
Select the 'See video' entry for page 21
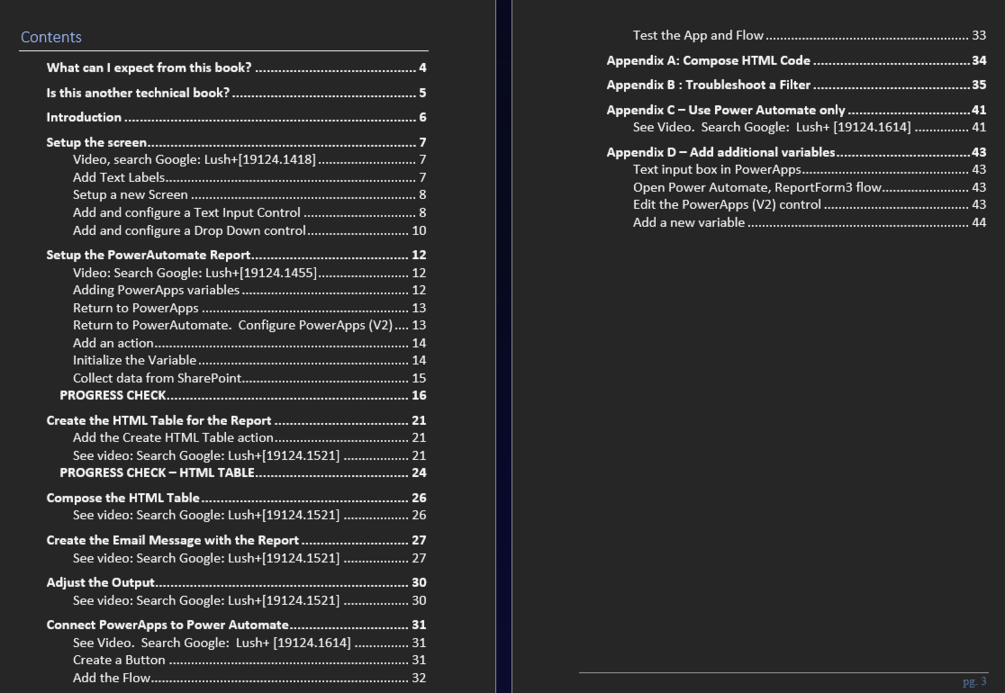click(249, 456)
